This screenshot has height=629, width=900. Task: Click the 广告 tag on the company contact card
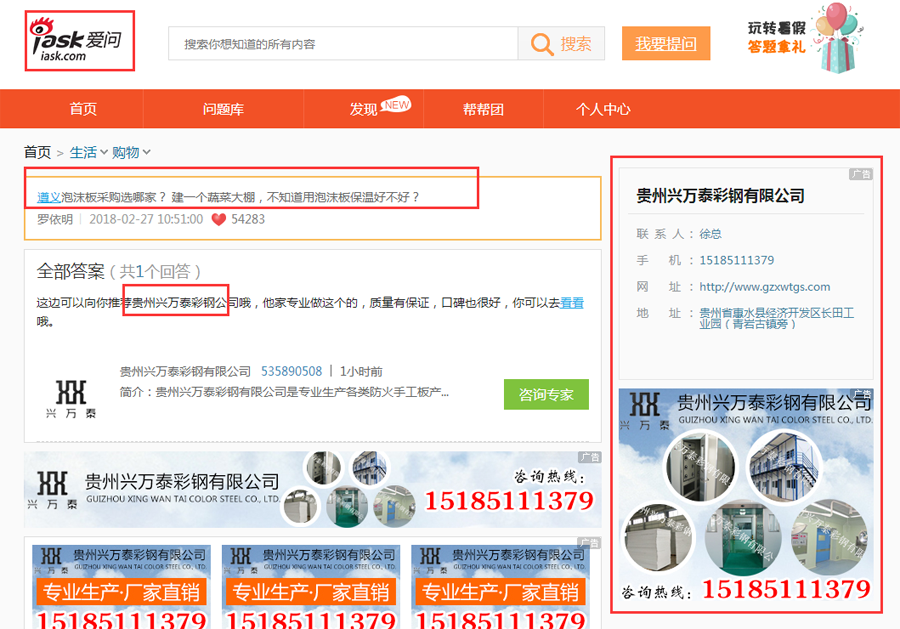[x=860, y=174]
